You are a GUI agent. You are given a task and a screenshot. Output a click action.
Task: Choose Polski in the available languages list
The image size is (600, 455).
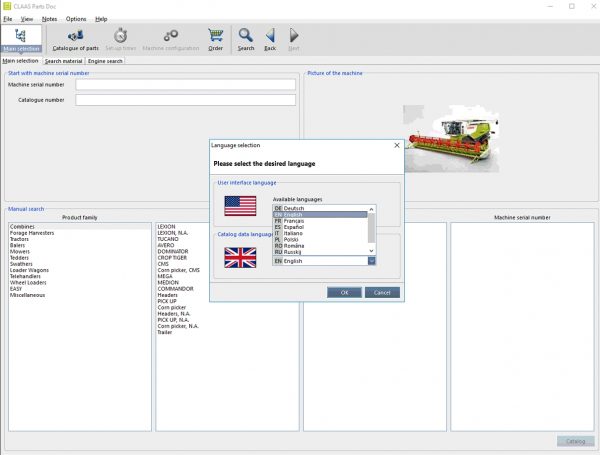tap(320, 239)
